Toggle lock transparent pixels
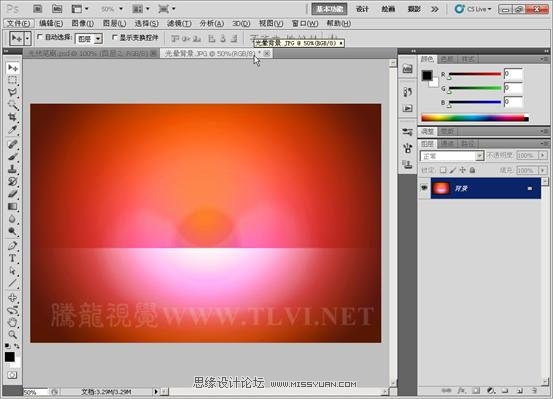 (x=443, y=170)
